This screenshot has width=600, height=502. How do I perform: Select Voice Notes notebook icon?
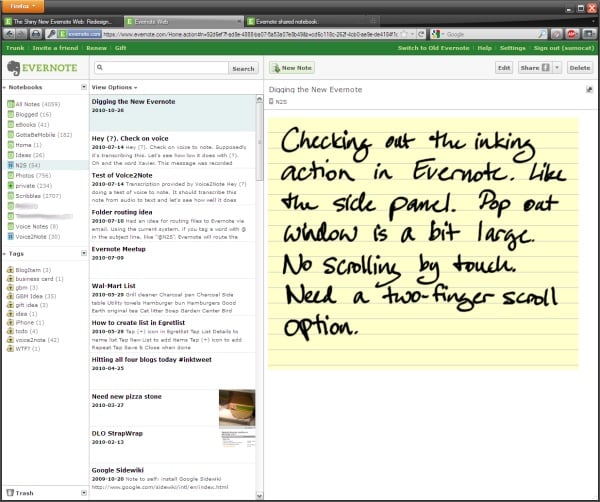tap(11, 227)
